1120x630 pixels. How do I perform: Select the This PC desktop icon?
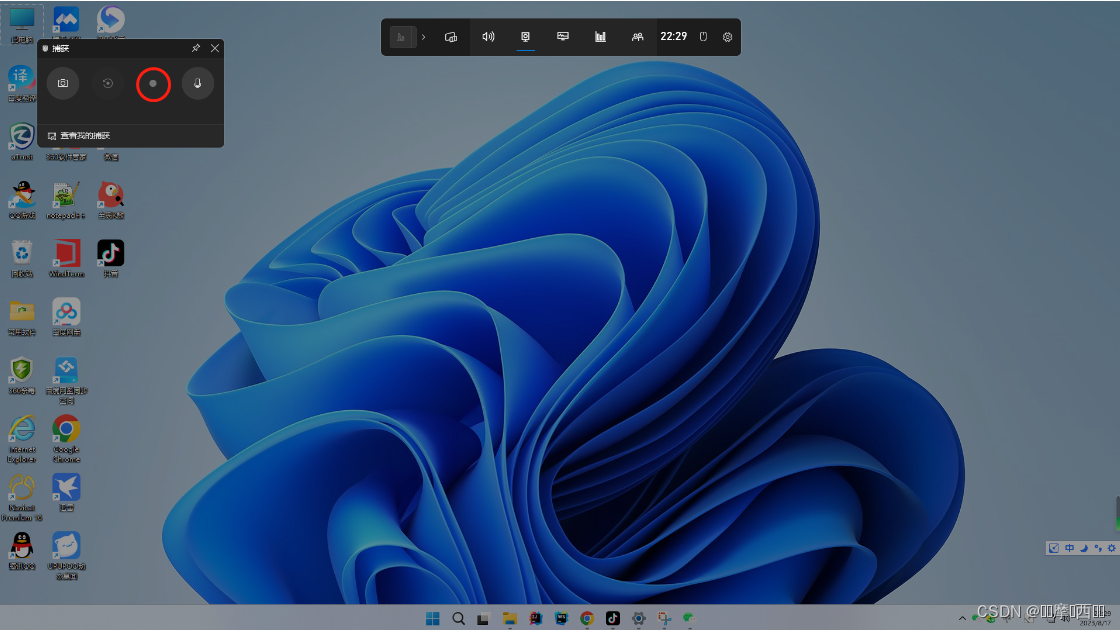click(21, 24)
